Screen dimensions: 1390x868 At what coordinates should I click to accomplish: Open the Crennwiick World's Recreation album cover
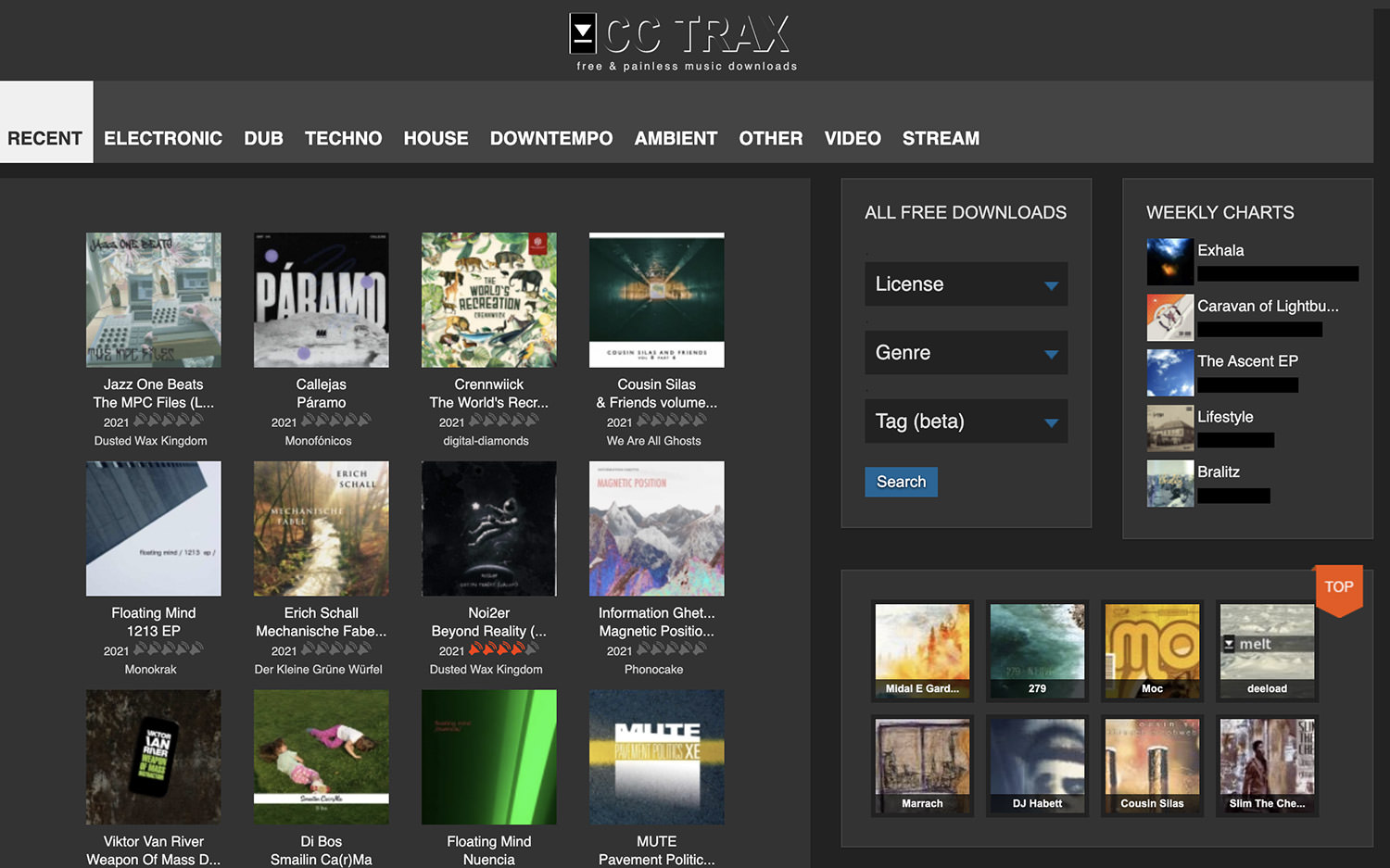click(x=488, y=299)
